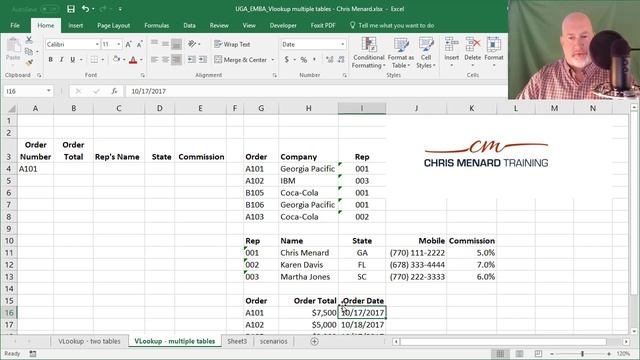Image resolution: width=640 pixels, height=360 pixels.
Task: Open the Date number format dropdown
Action: pos(342,44)
